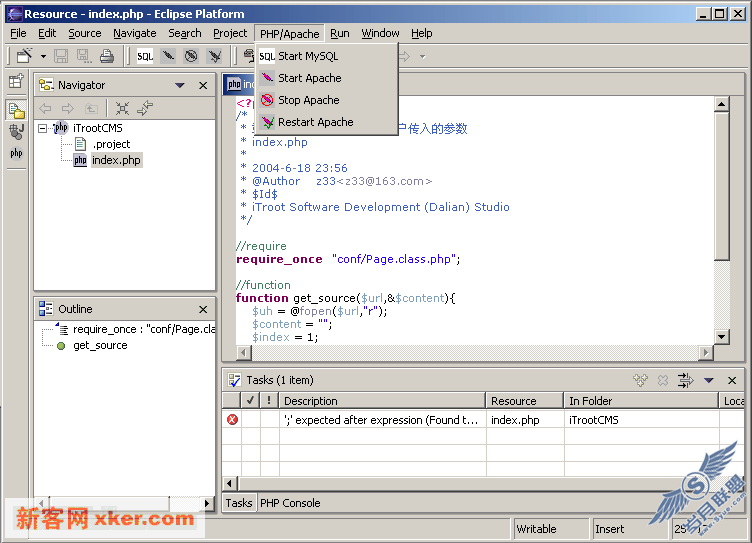Click the Navigator Collapse All icon
This screenshot has width=752, height=543.
click(x=122, y=108)
